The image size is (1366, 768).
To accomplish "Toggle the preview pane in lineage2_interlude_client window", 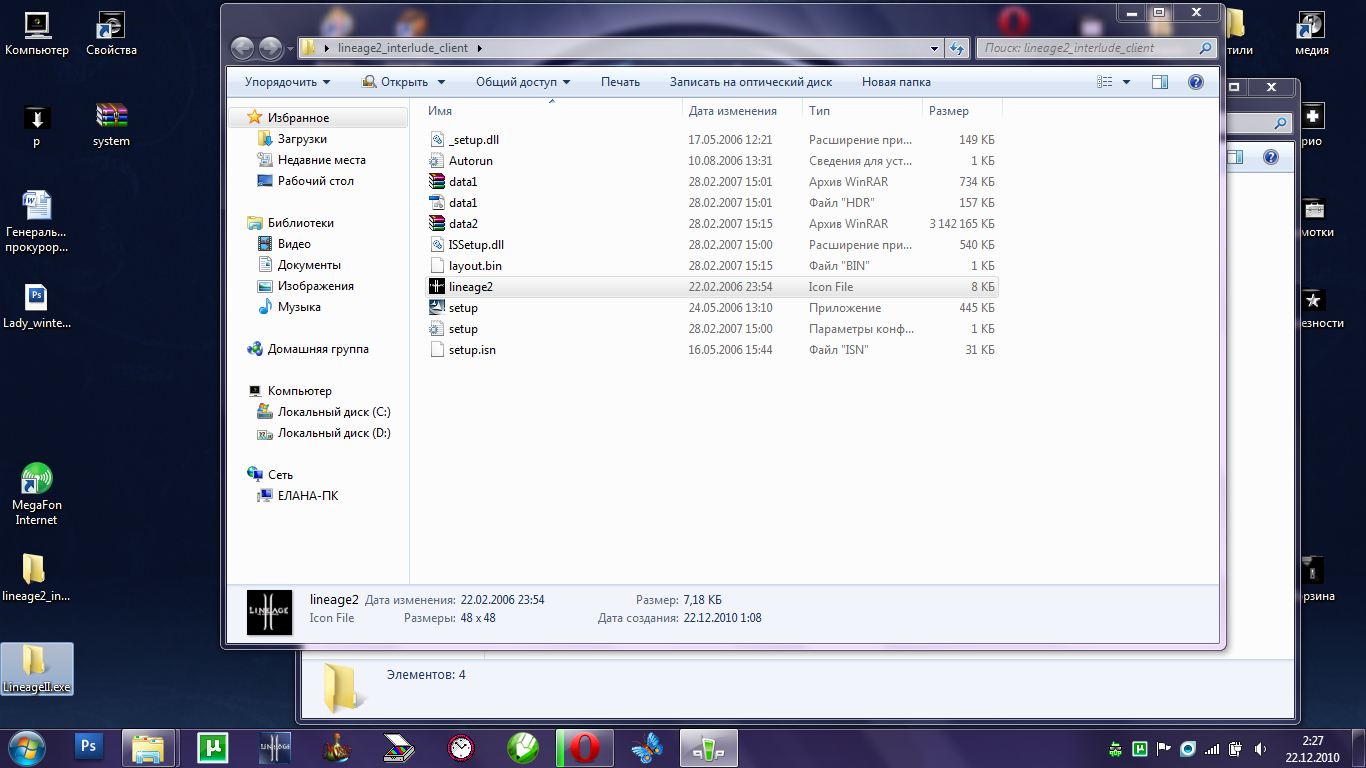I will click(x=1160, y=82).
